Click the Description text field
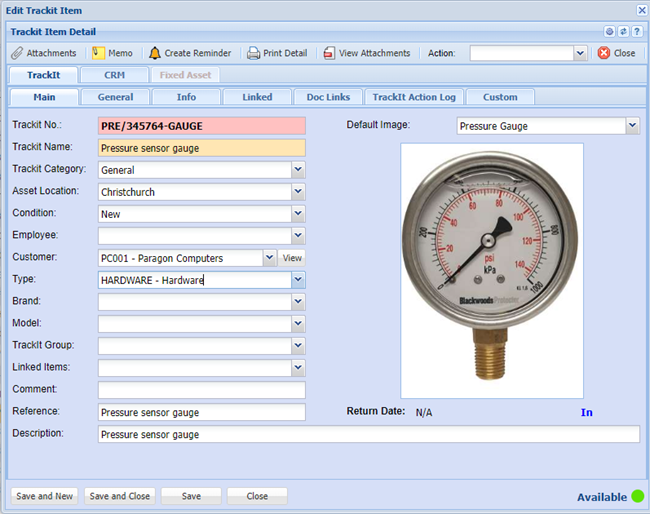650x514 pixels. pyautogui.click(x=368, y=434)
